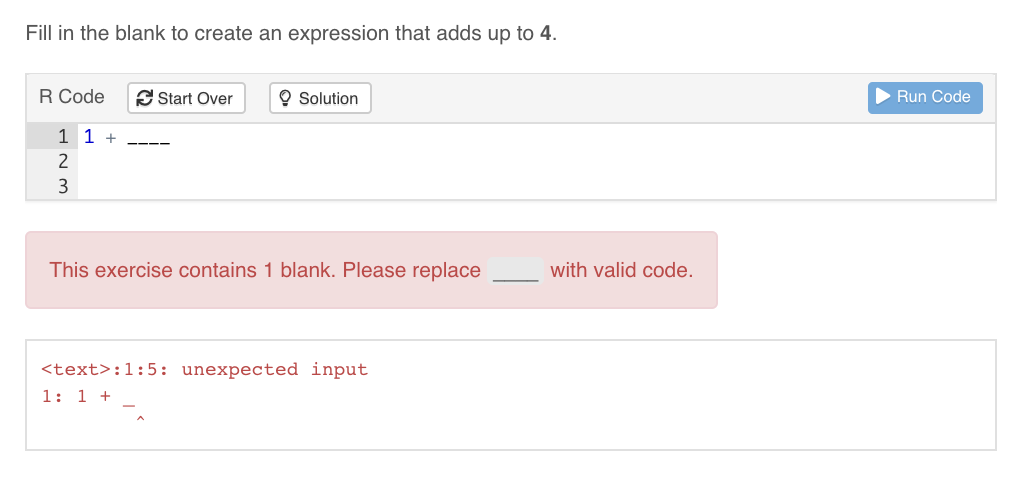Click the R Code panel title

(72, 97)
